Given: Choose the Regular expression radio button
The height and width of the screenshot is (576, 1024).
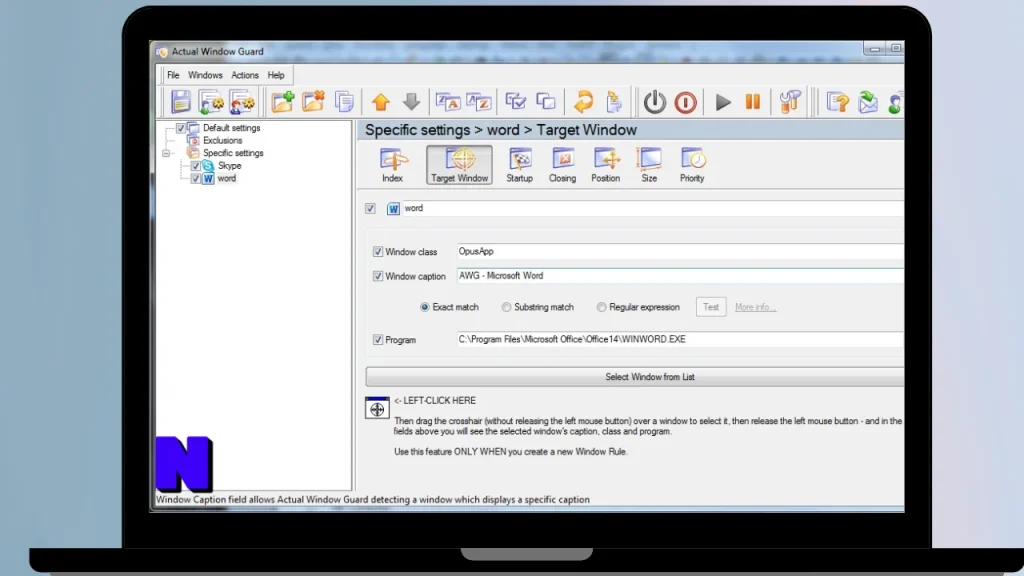Looking at the screenshot, I should point(601,307).
